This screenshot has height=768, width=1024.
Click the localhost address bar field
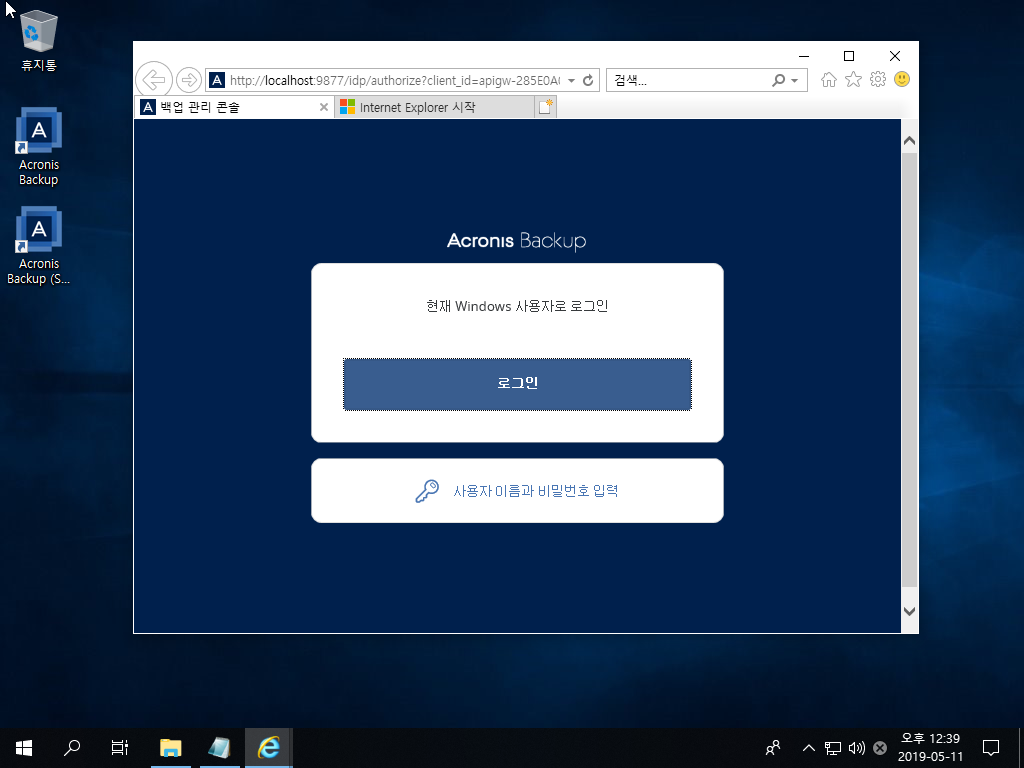(x=394, y=80)
